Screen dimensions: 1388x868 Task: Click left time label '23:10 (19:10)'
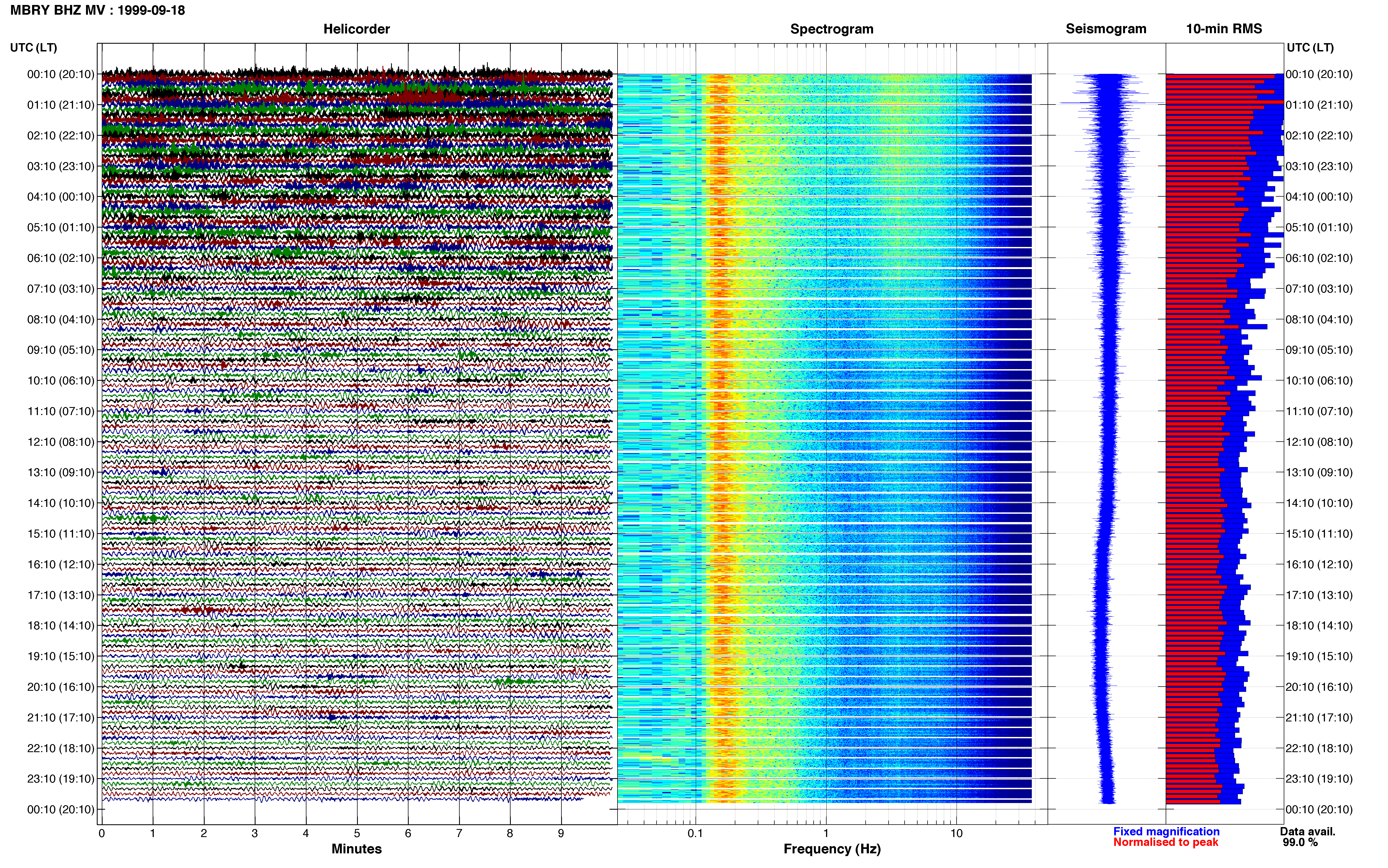[61, 779]
